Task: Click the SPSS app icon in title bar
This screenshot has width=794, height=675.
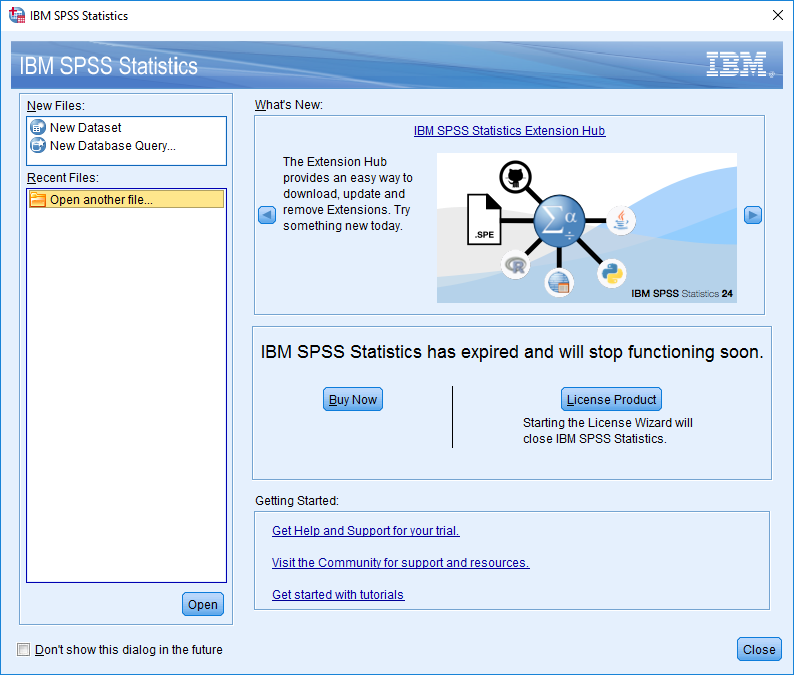Action: pos(17,15)
